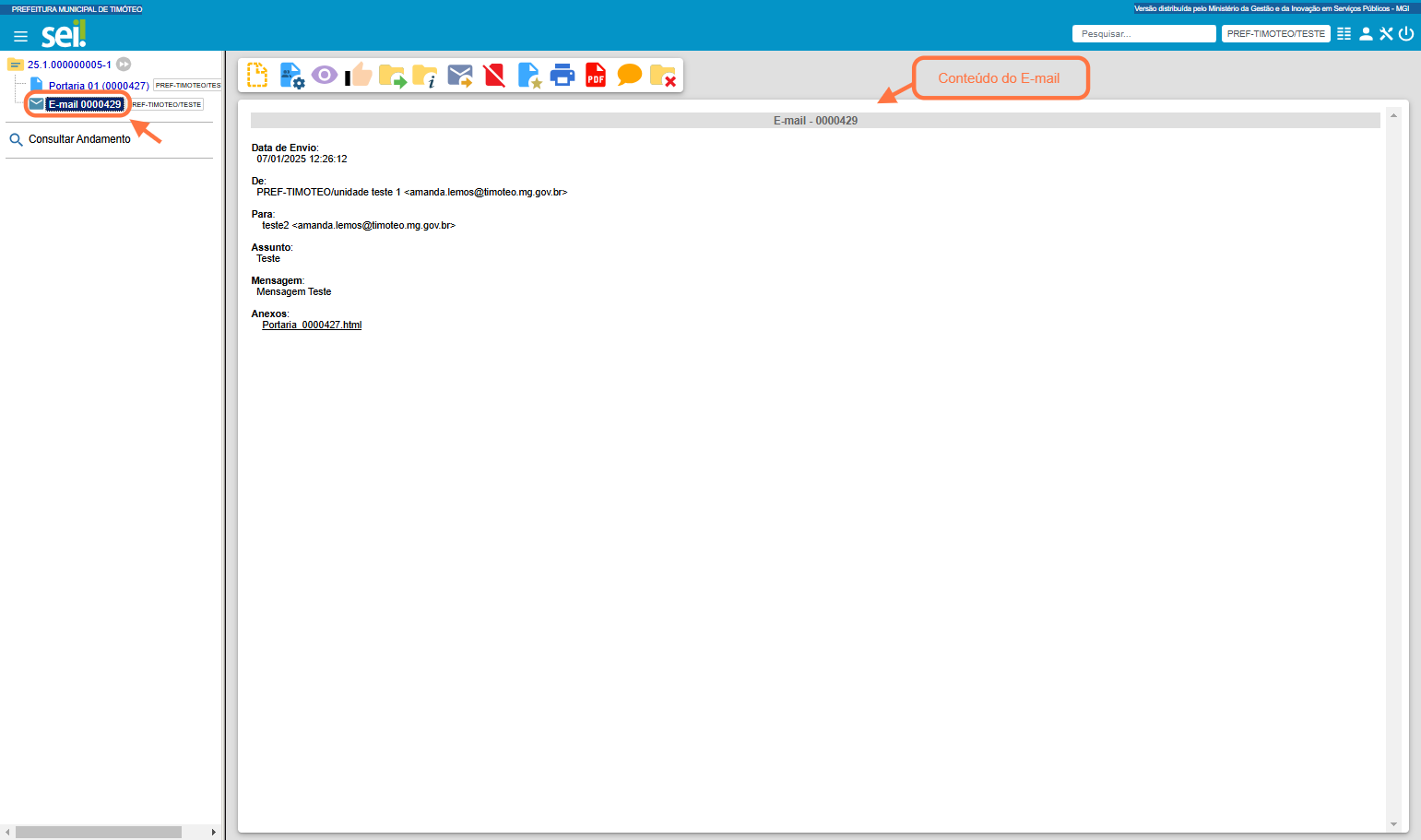The image size is (1421, 840).
Task: Click recipient teste2 address line
Action: click(x=359, y=225)
